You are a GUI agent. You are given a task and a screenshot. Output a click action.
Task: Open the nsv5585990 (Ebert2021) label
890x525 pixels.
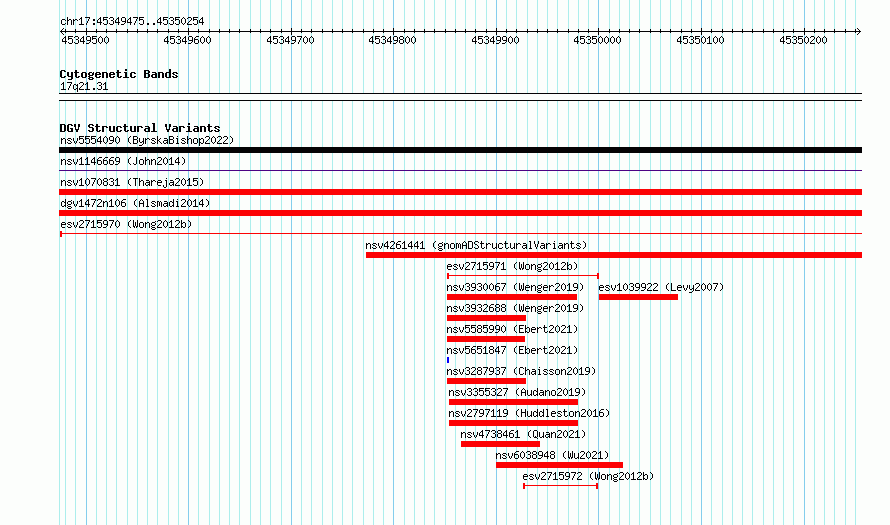513,329
